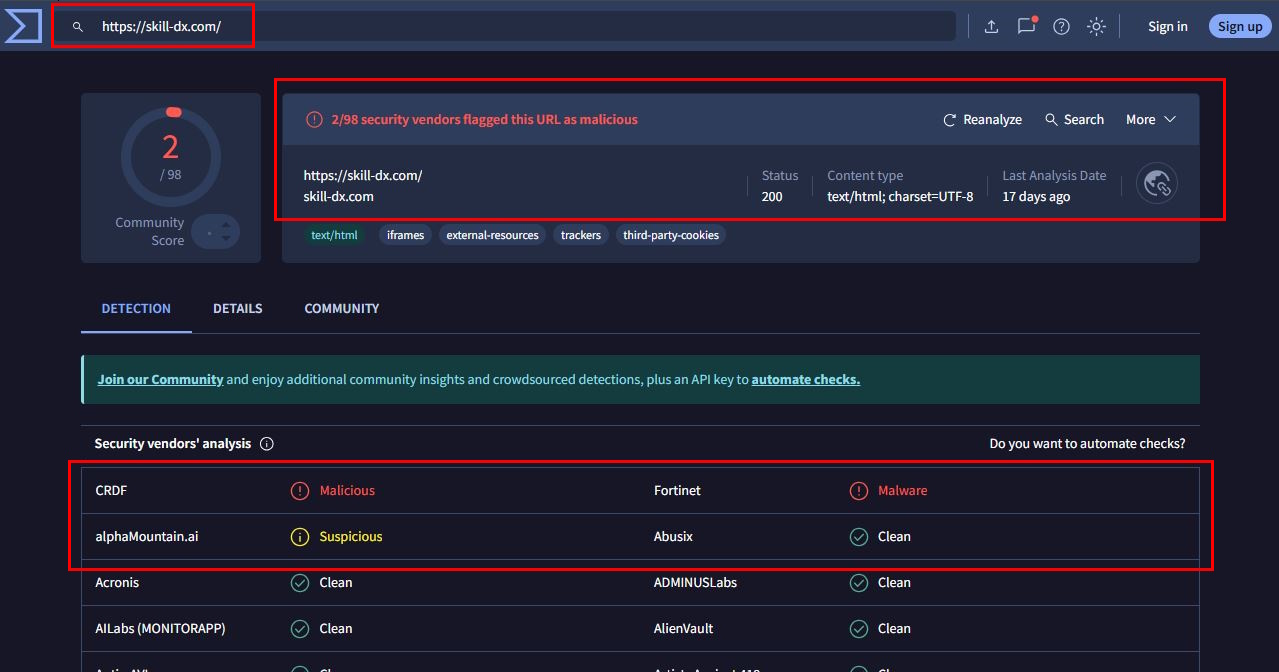Switch to the Details tab
This screenshot has height=672, width=1279.
point(237,309)
